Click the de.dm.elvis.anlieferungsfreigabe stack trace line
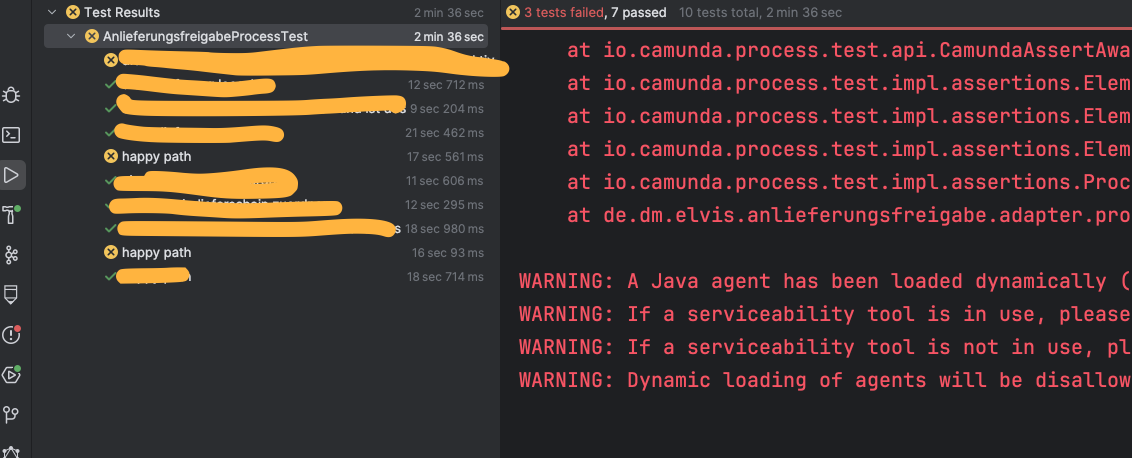1132x458 pixels. click(848, 216)
